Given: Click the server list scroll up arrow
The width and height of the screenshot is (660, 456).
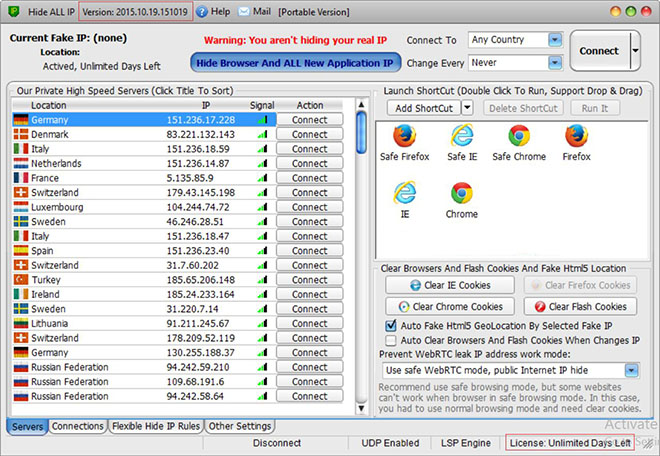Looking at the screenshot, I should (x=361, y=104).
